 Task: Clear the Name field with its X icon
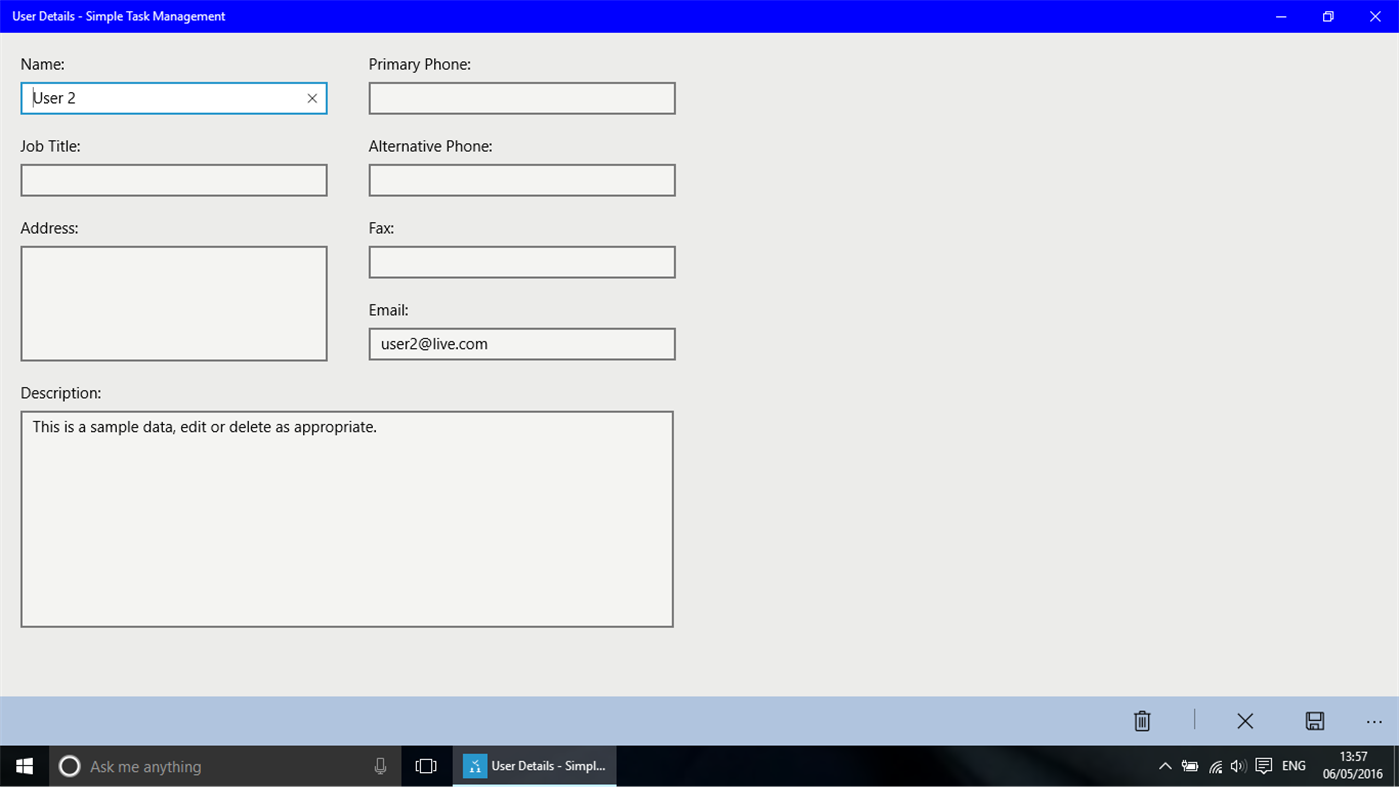tap(311, 98)
